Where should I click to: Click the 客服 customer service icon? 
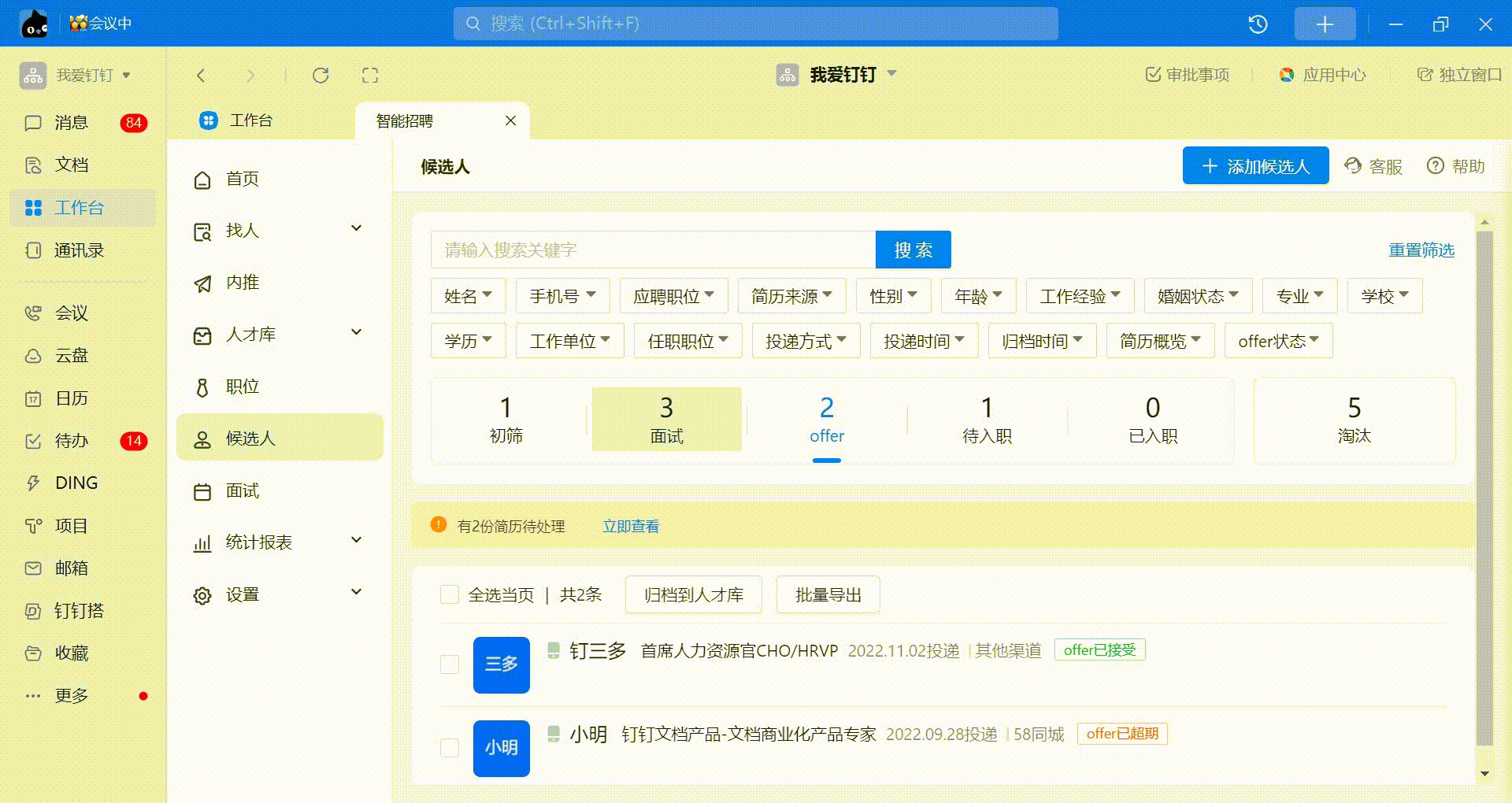1354,166
